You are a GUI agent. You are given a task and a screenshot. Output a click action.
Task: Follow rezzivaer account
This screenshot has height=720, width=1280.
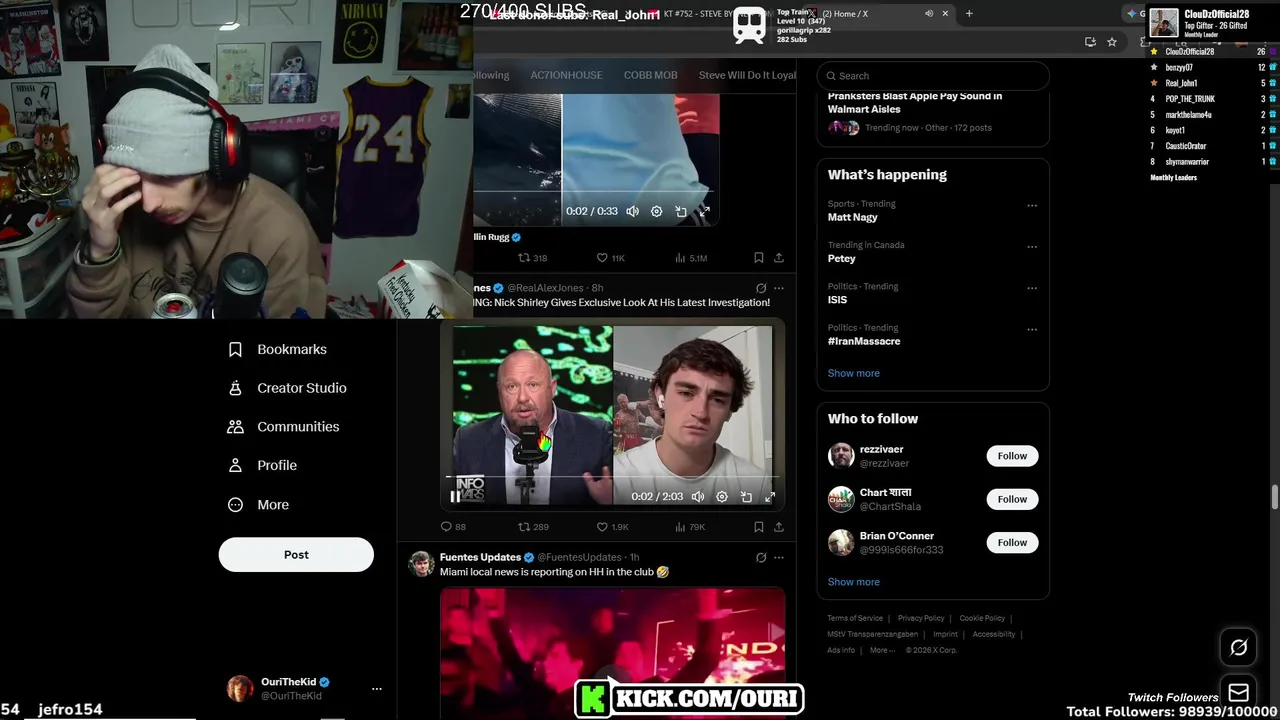coord(1012,456)
